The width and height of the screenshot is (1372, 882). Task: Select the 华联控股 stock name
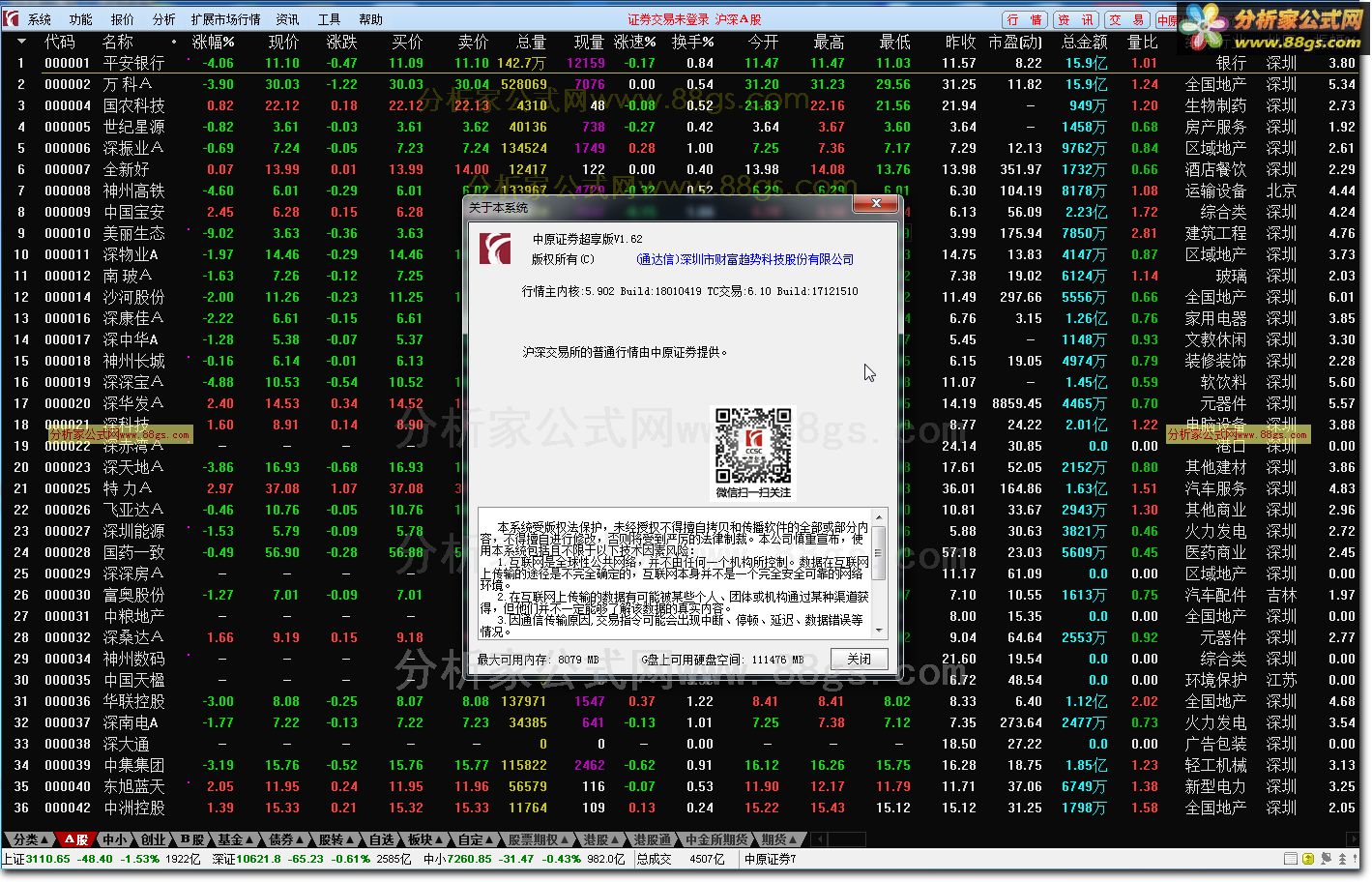[133, 701]
